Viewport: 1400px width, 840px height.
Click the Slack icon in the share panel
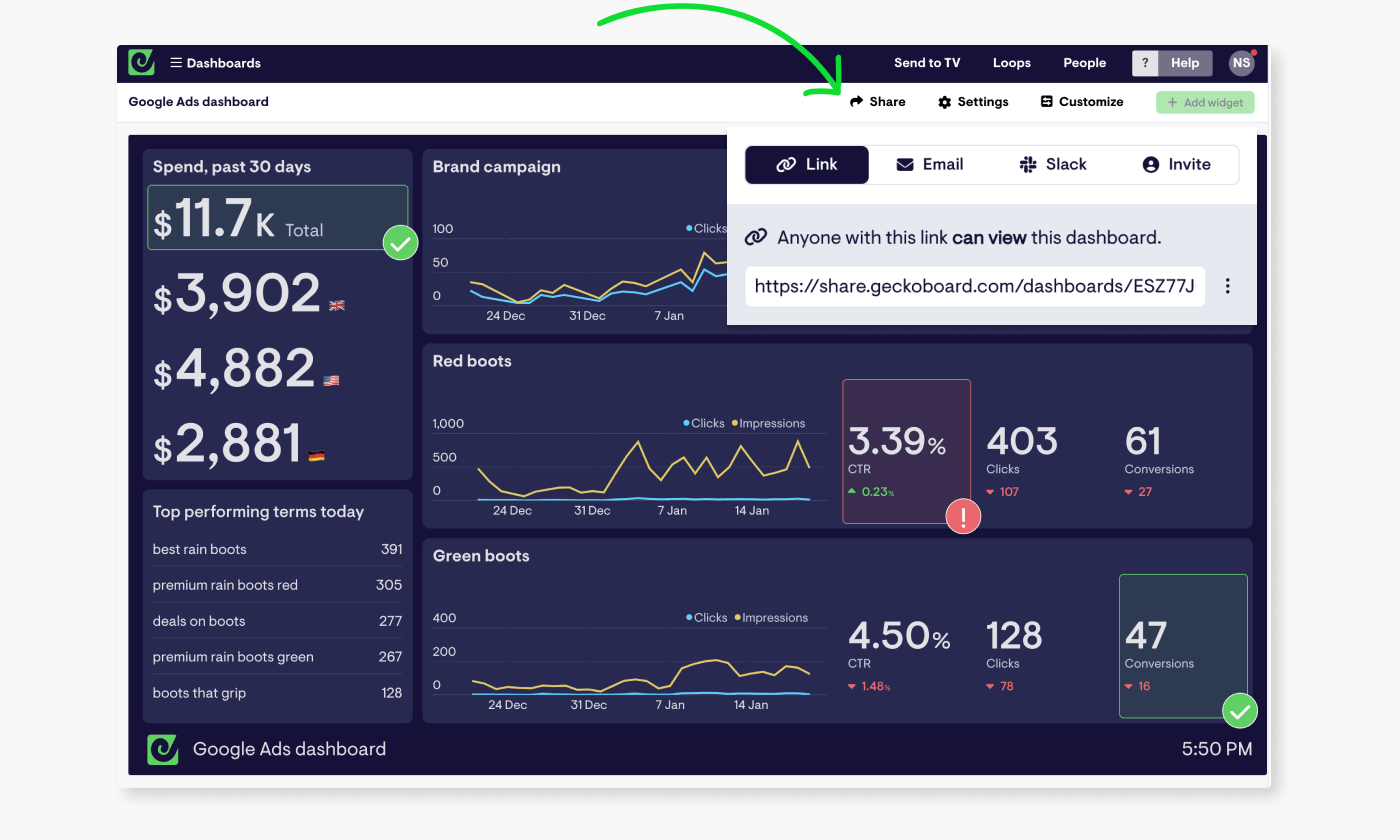click(1029, 164)
